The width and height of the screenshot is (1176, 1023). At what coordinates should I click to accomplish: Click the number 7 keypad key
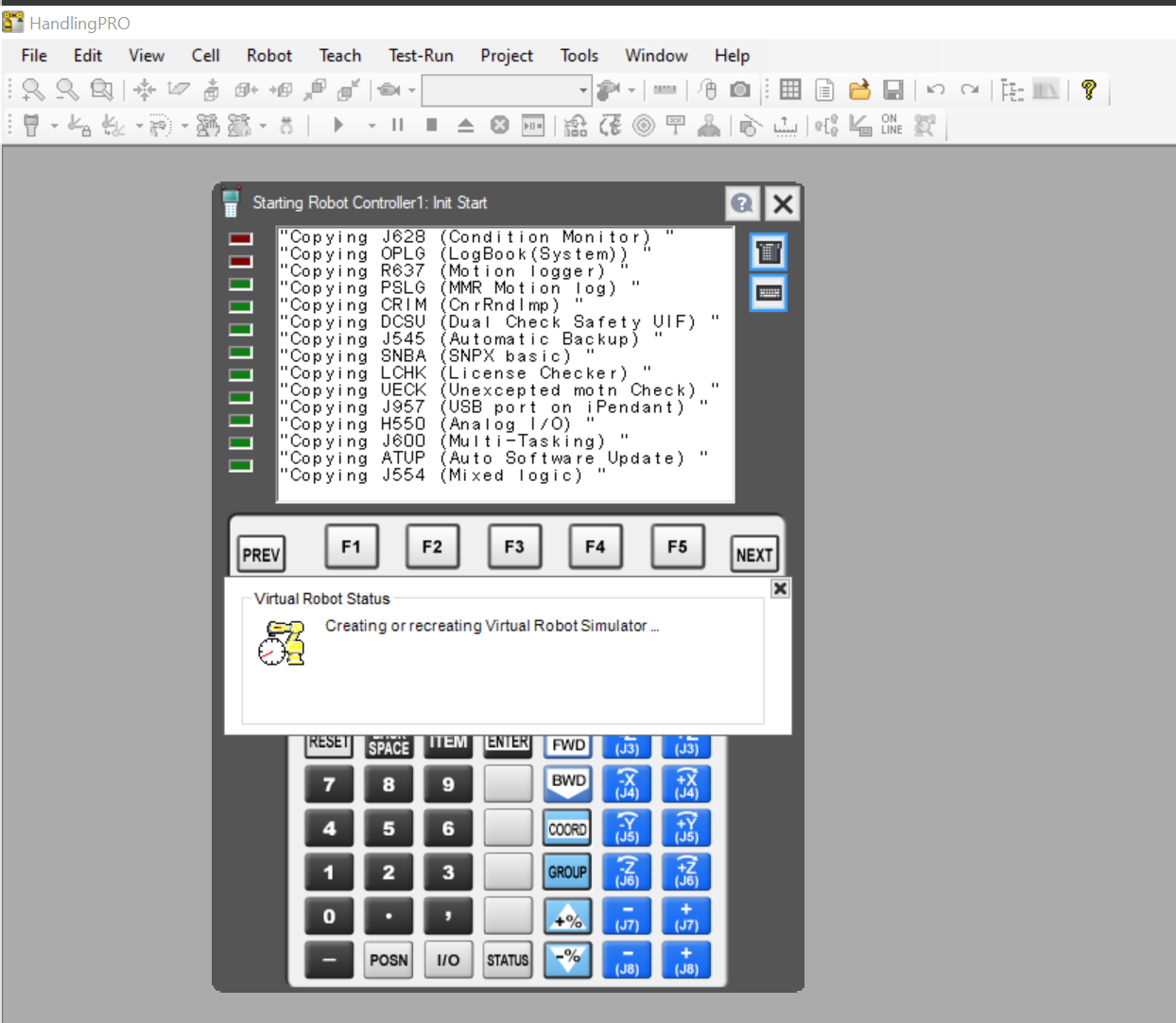[x=329, y=784]
